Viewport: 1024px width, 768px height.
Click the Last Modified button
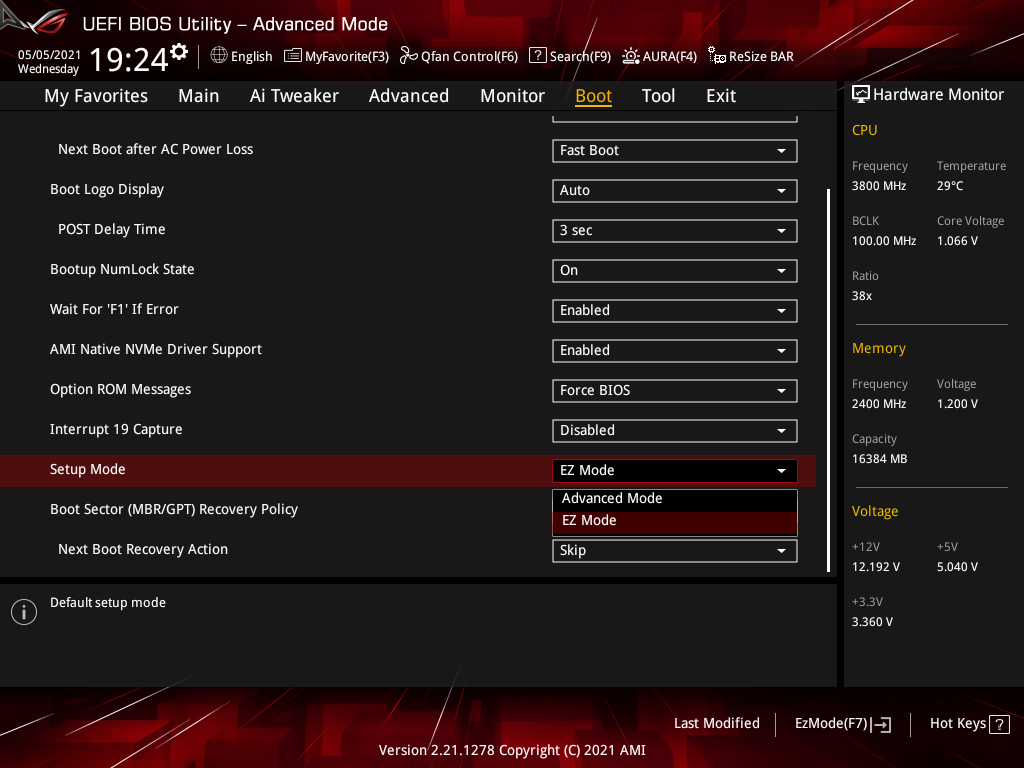pos(716,724)
